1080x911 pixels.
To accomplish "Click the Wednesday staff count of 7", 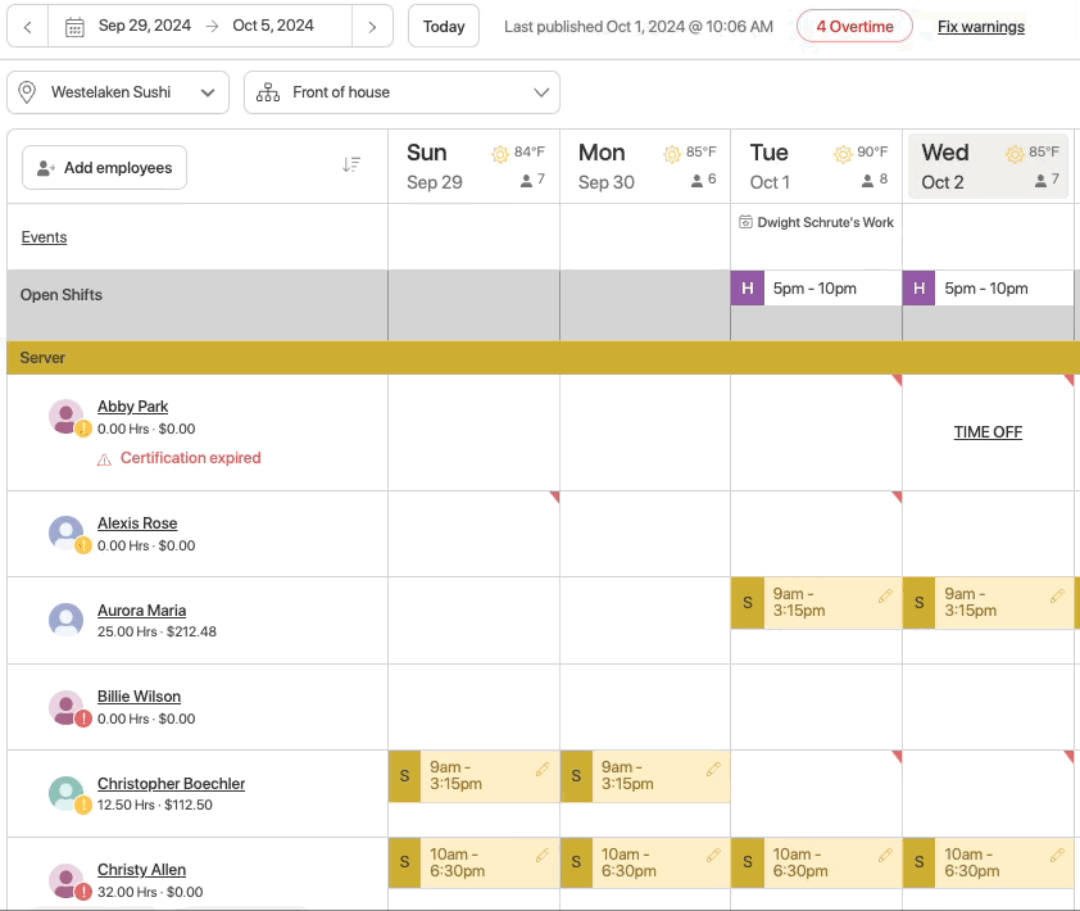I will tap(1047, 180).
